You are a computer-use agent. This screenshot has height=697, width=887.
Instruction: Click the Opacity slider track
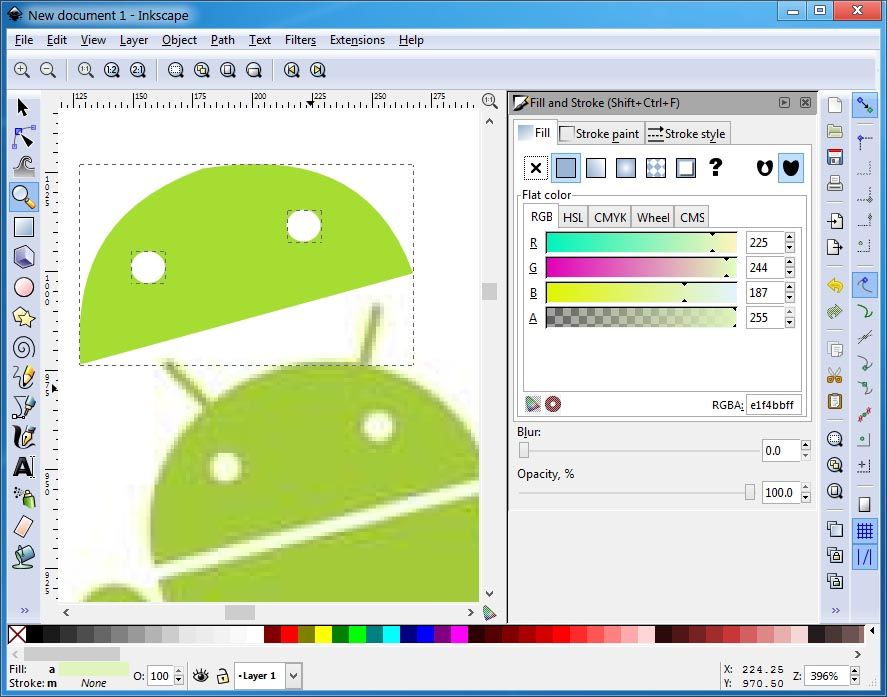[x=636, y=492]
